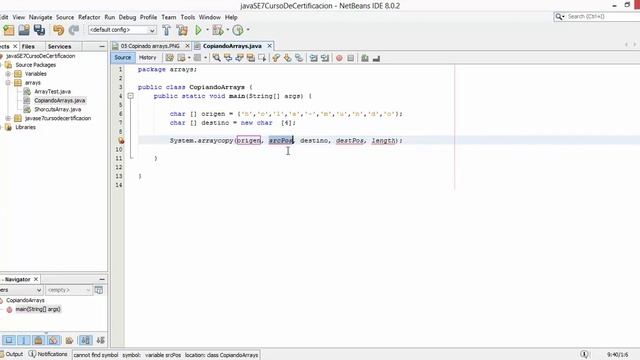This screenshot has height=360, width=640.
Task: Click the Previous Bookmark icon
Action: point(276,58)
